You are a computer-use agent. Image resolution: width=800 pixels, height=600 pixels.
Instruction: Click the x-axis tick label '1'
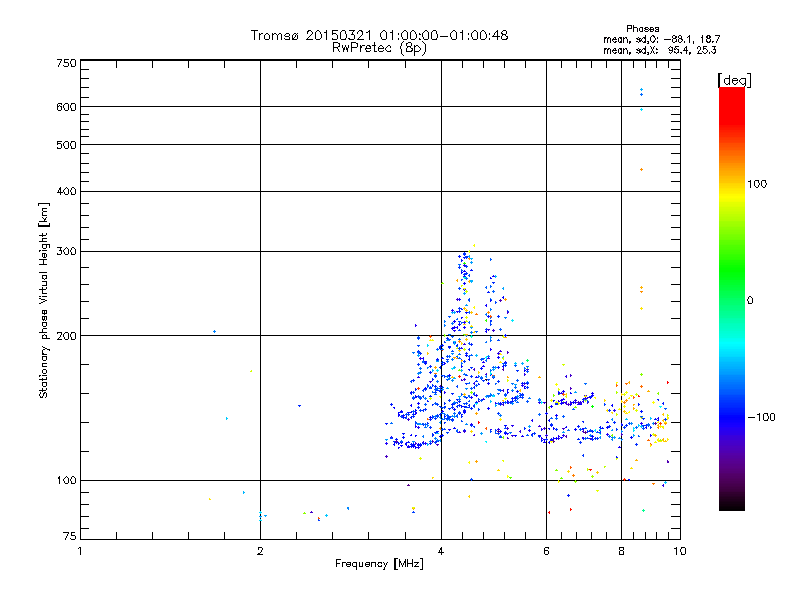[x=80, y=551]
